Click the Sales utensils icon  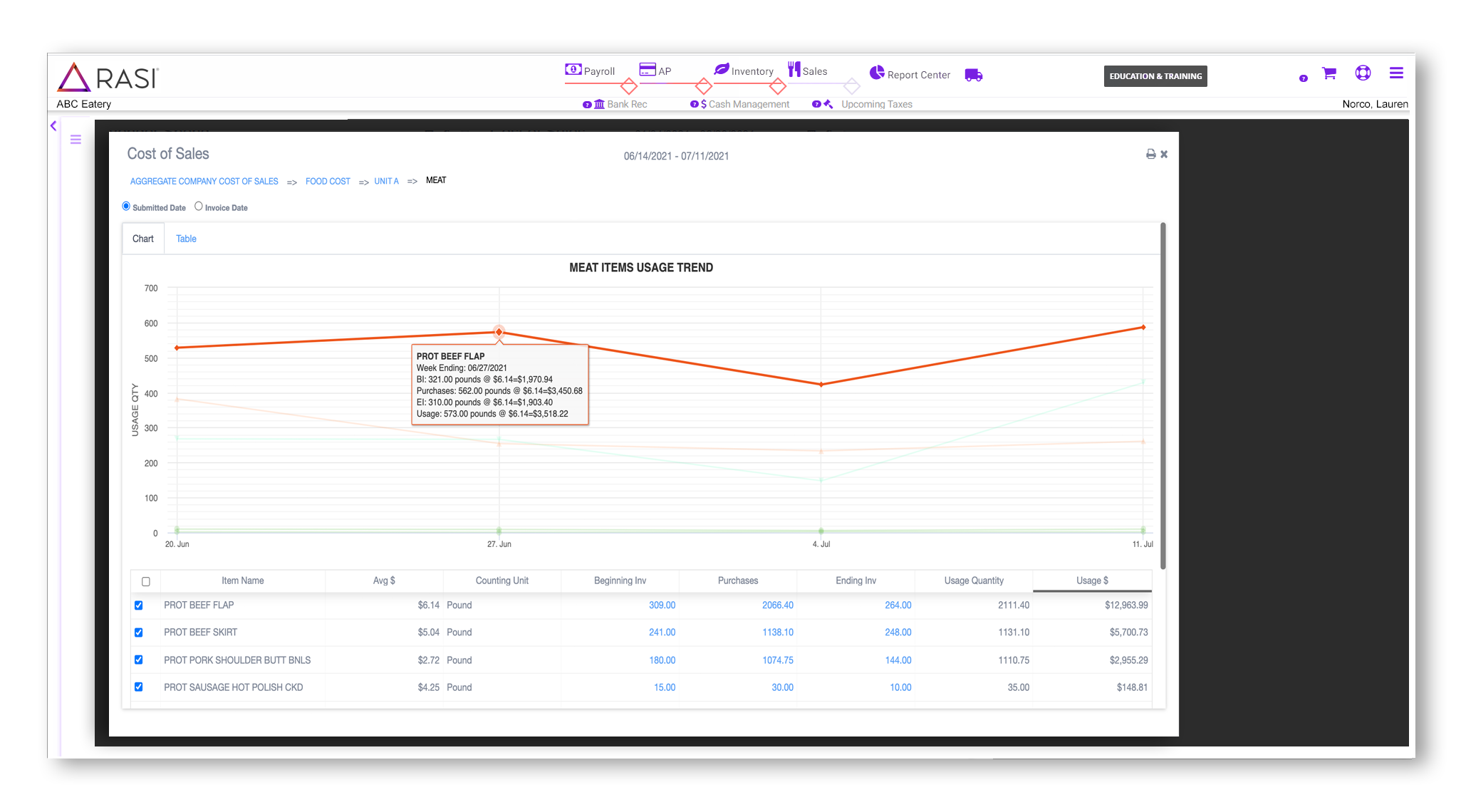pyautogui.click(x=795, y=69)
